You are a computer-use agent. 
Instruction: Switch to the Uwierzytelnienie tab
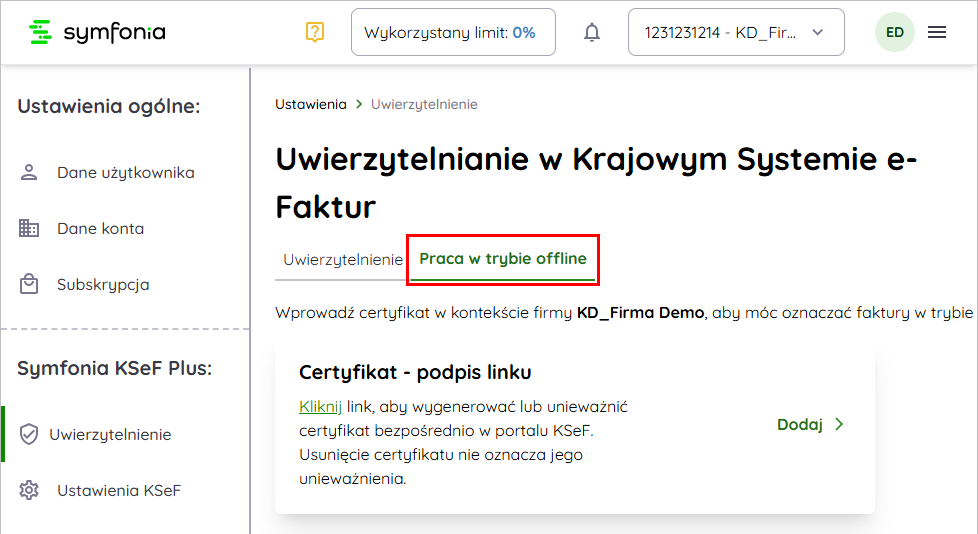(x=342, y=259)
